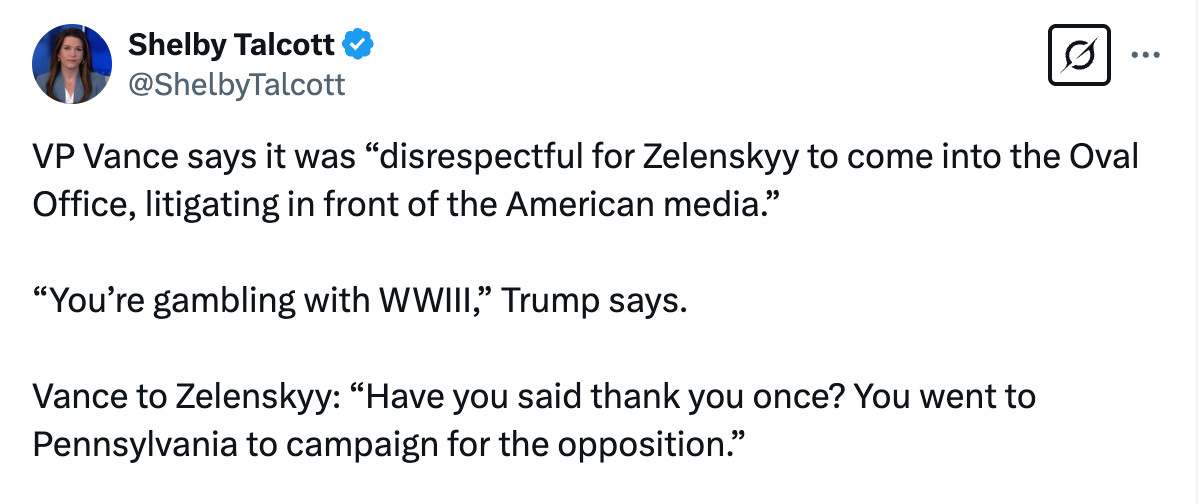Open Shelby Talcott's profile photo
Image resolution: width=1198 pixels, height=504 pixels.
point(72,64)
